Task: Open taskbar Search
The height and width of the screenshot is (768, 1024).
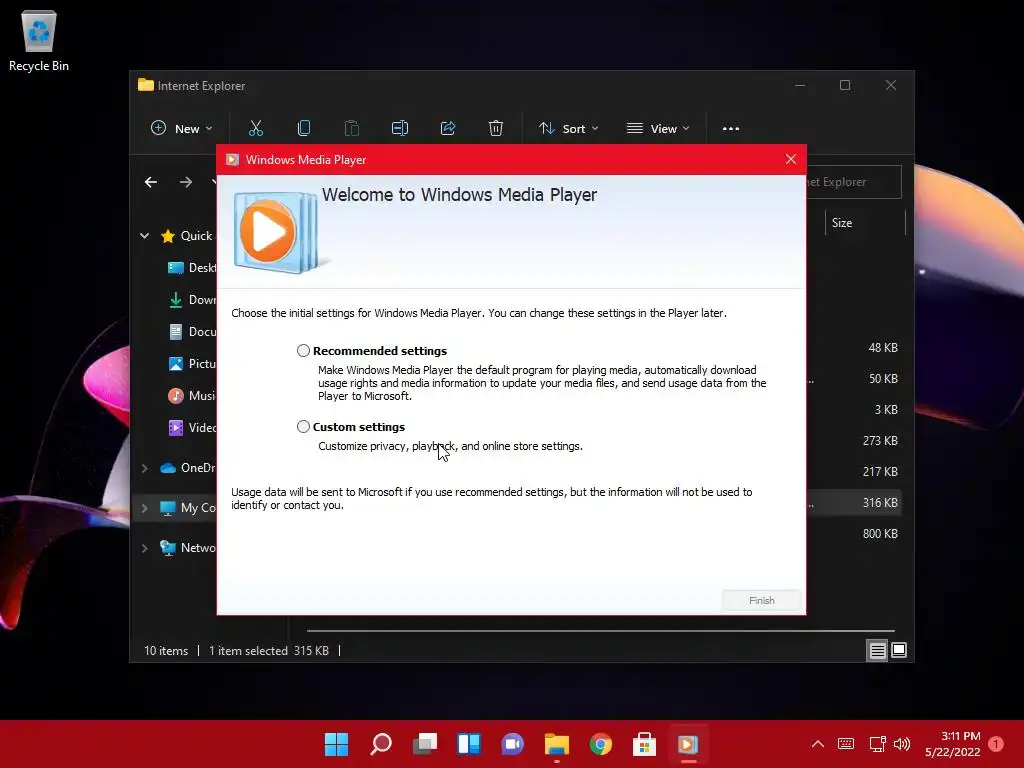Action: tap(381, 744)
